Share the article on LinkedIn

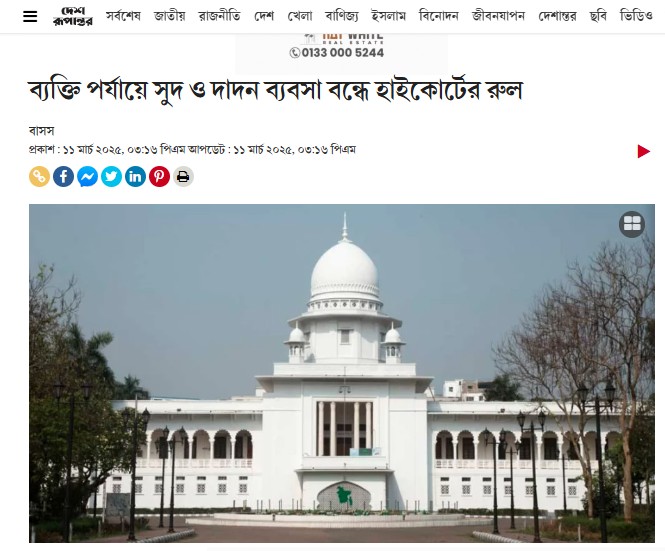135,176
